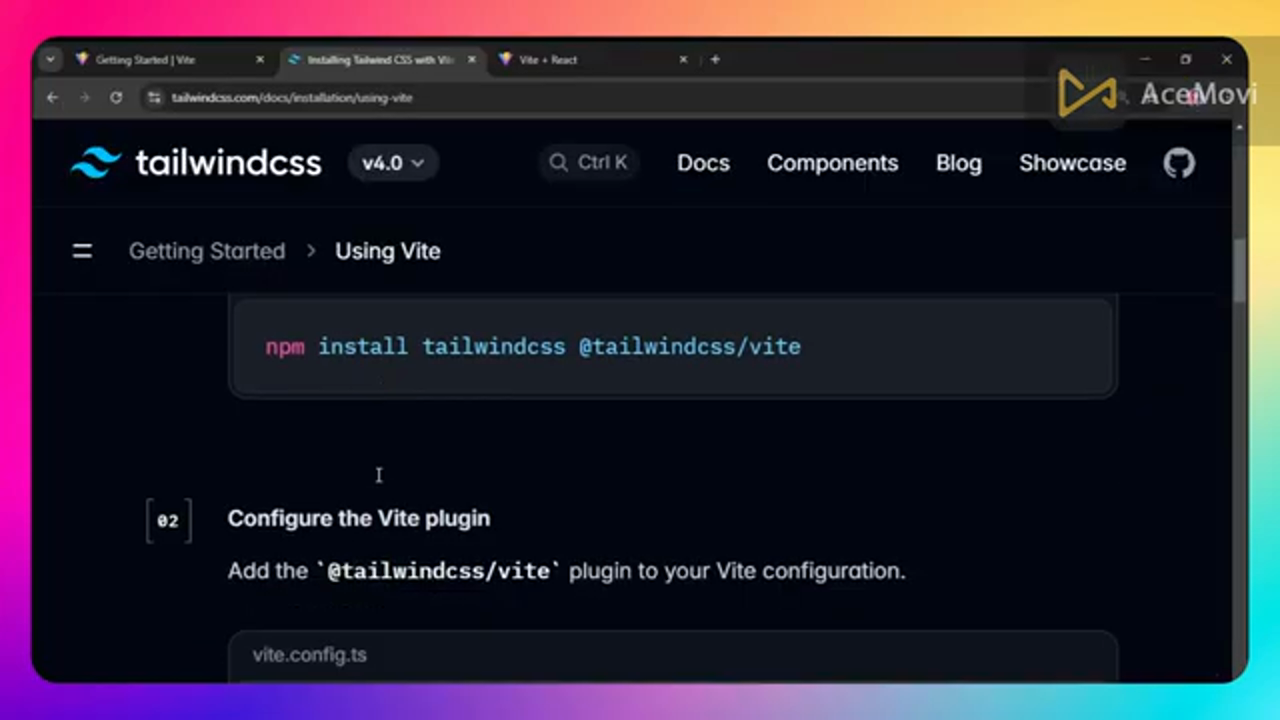
Task: Select the Installing Tailwind CSS with Vite tab
Action: coord(380,60)
